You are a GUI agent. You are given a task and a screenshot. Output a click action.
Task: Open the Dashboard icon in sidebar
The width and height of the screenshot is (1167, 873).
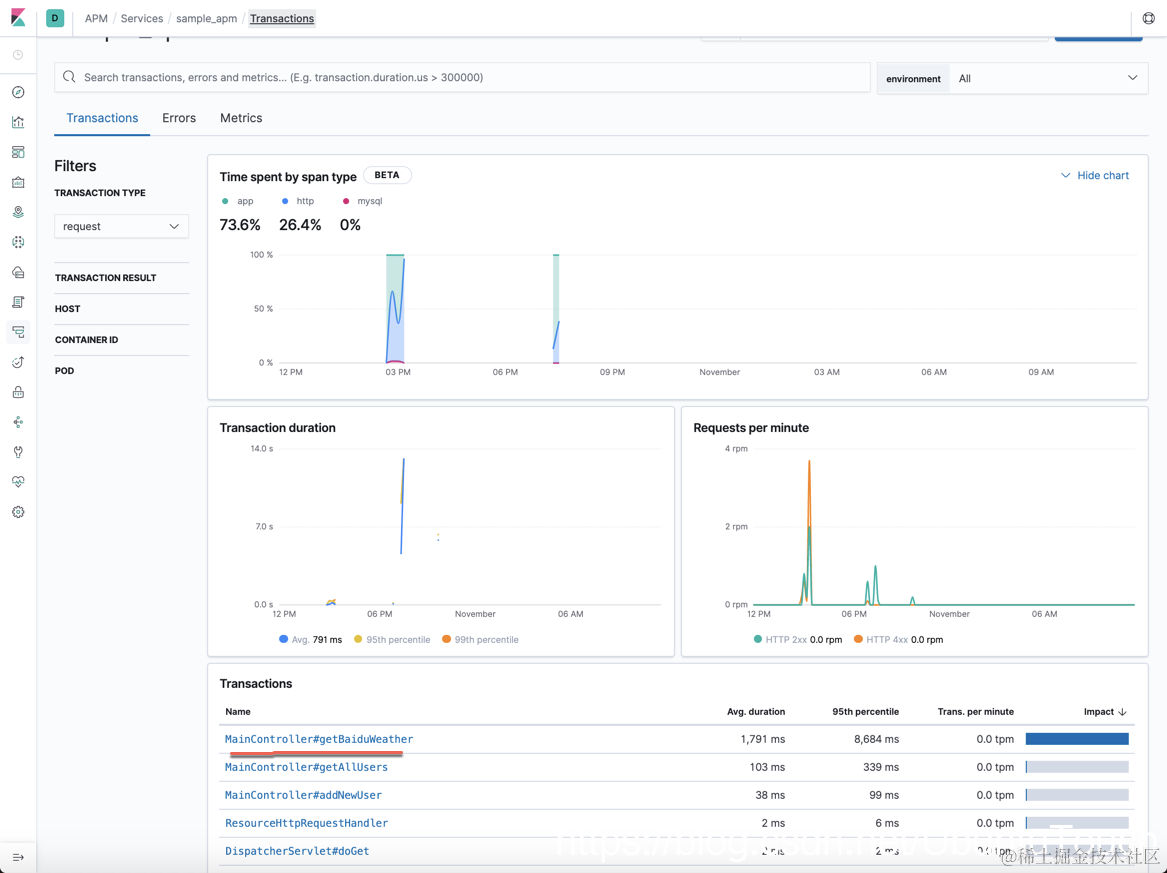coord(18,152)
